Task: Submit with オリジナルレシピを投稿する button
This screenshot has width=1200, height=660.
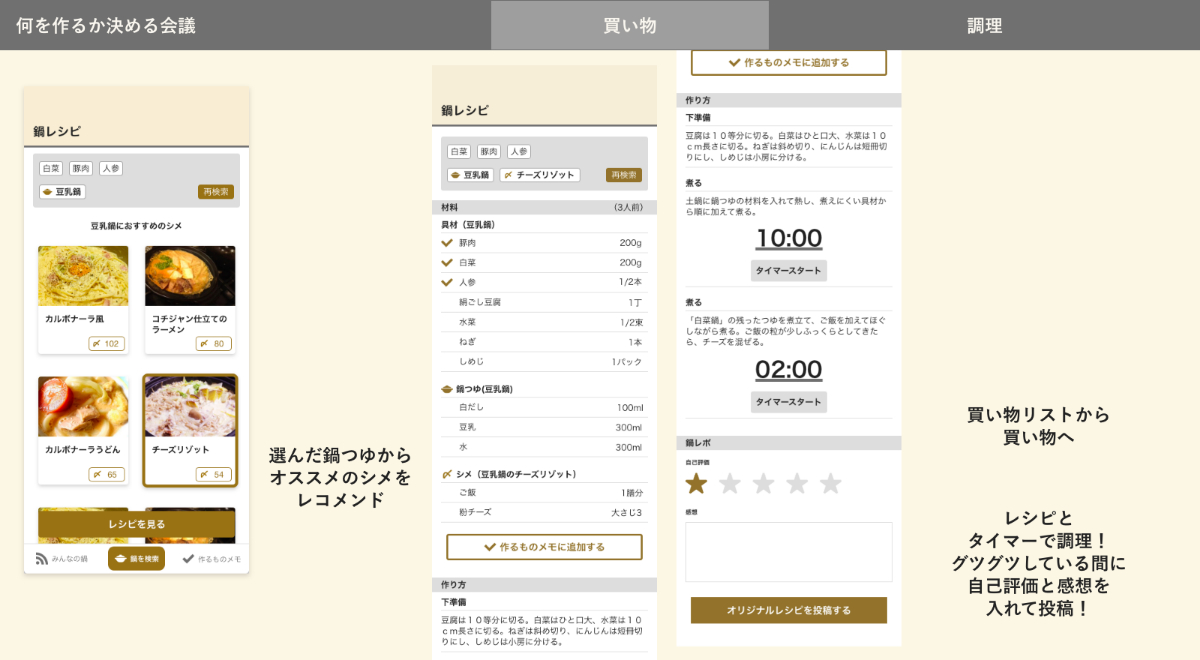Action: coord(788,610)
